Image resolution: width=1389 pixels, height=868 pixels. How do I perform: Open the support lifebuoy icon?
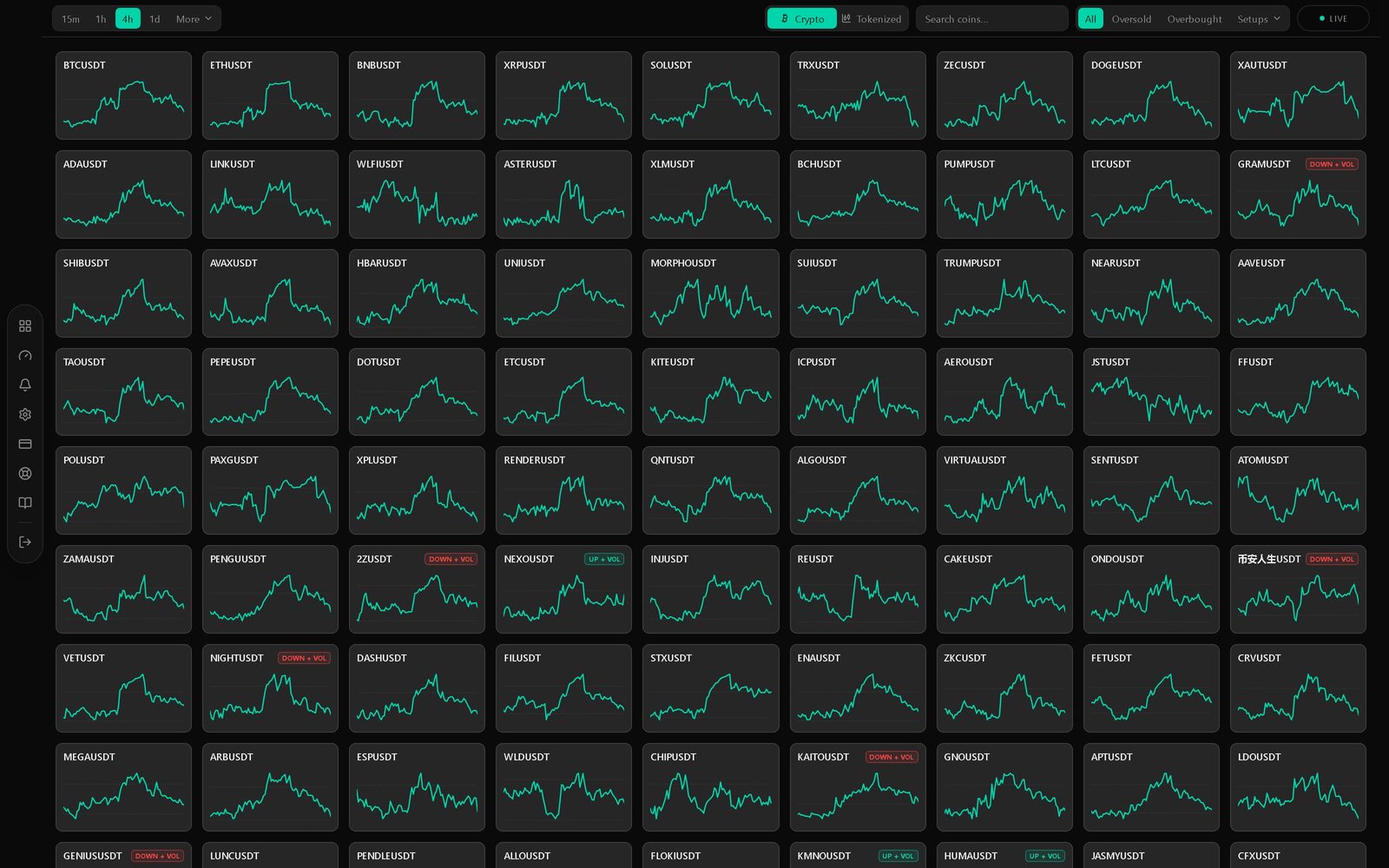[x=25, y=473]
